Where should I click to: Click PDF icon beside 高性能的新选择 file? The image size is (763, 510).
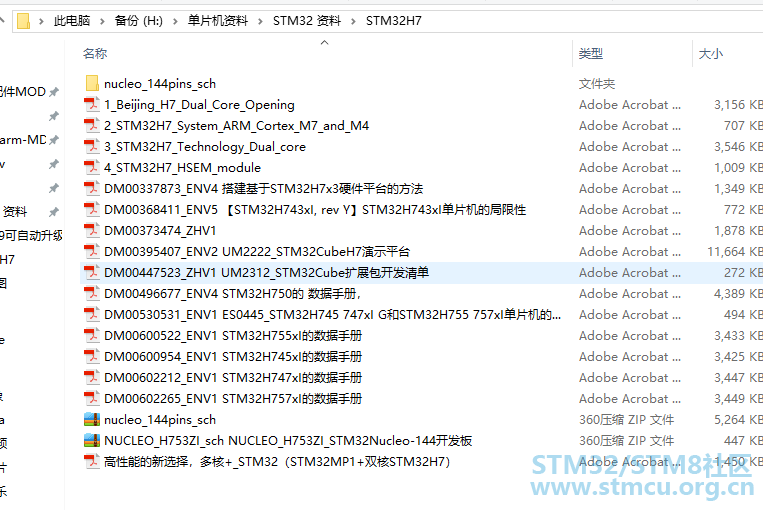click(x=91, y=461)
